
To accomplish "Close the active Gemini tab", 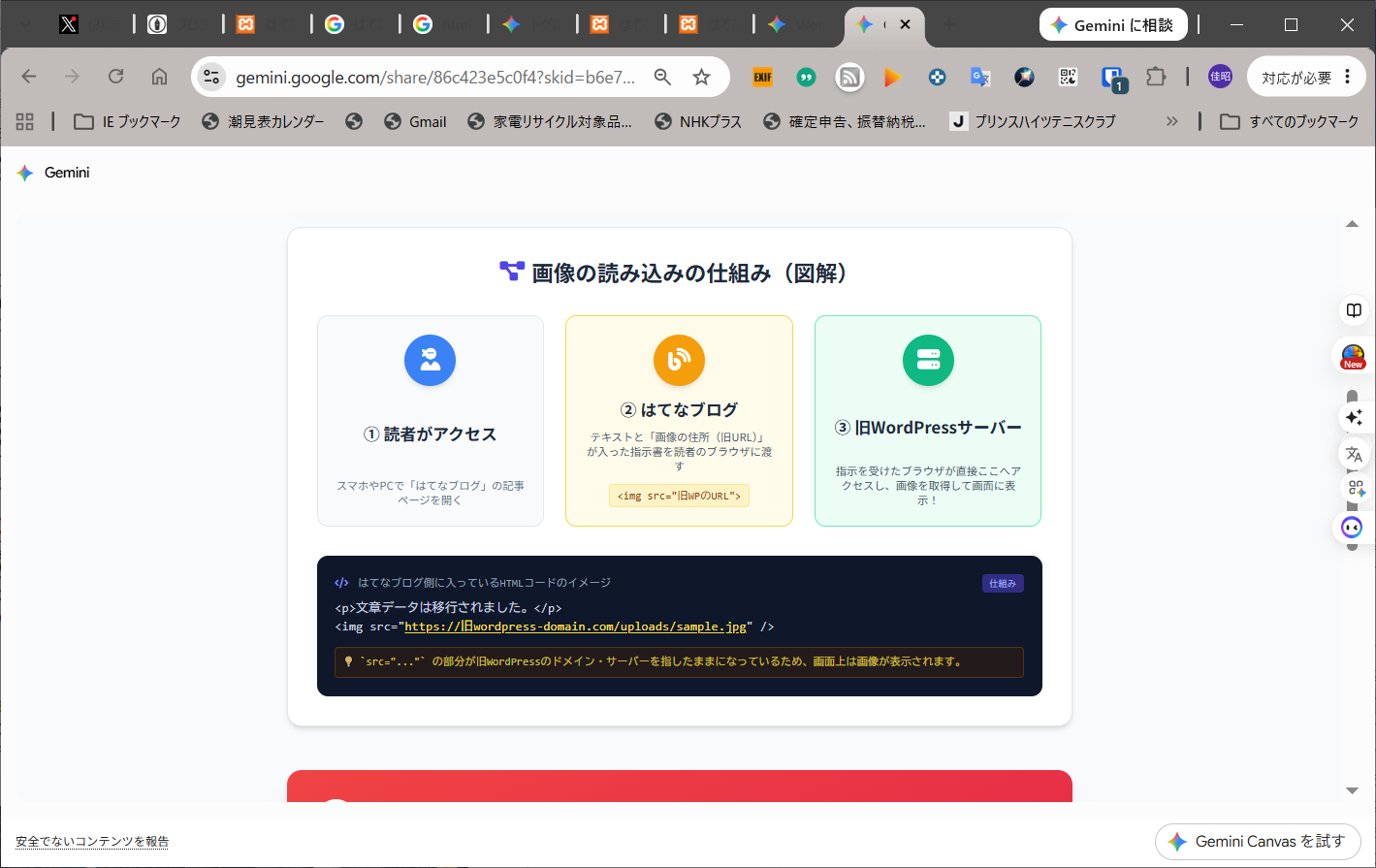I will 905,25.
